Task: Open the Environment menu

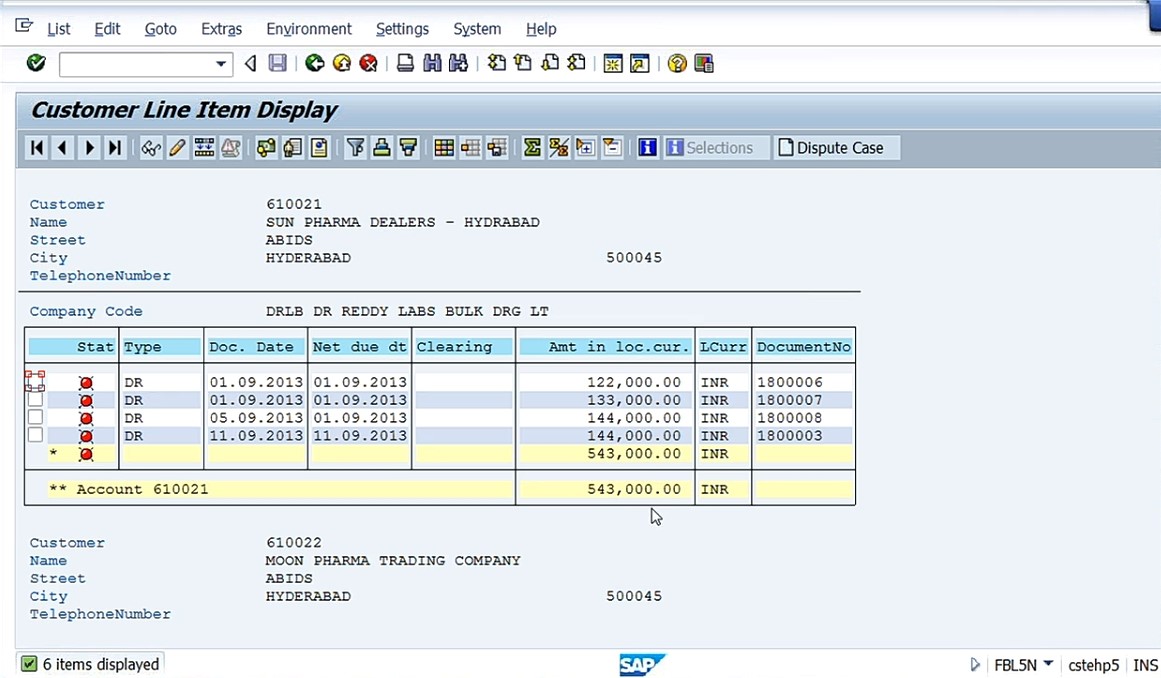Action: pos(309,29)
